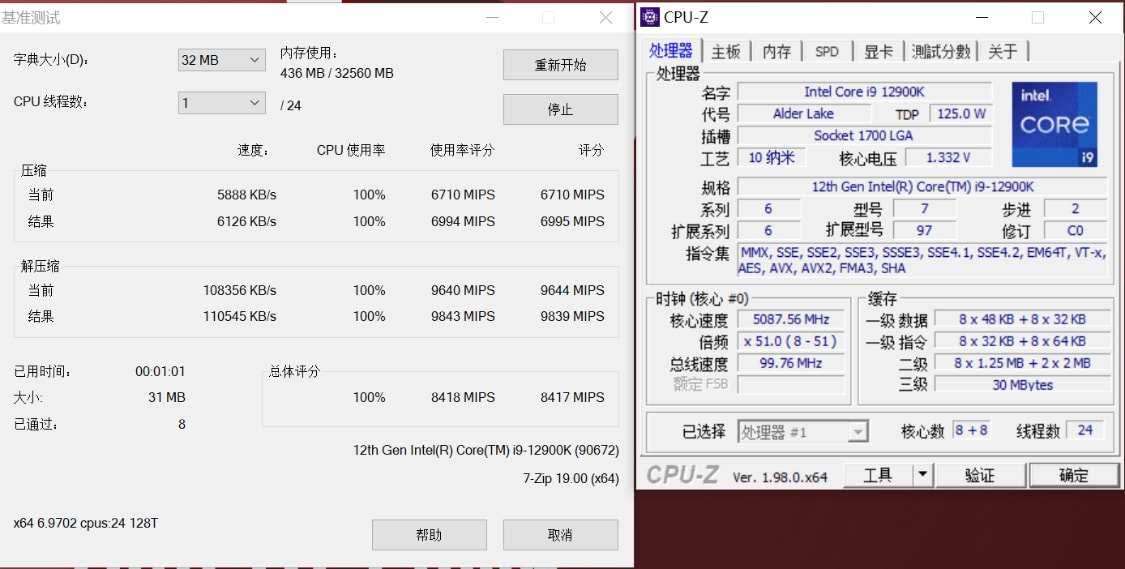Click the CPU-Z app icon in title bar
Image resolution: width=1125 pixels, height=569 pixels.
[x=649, y=17]
